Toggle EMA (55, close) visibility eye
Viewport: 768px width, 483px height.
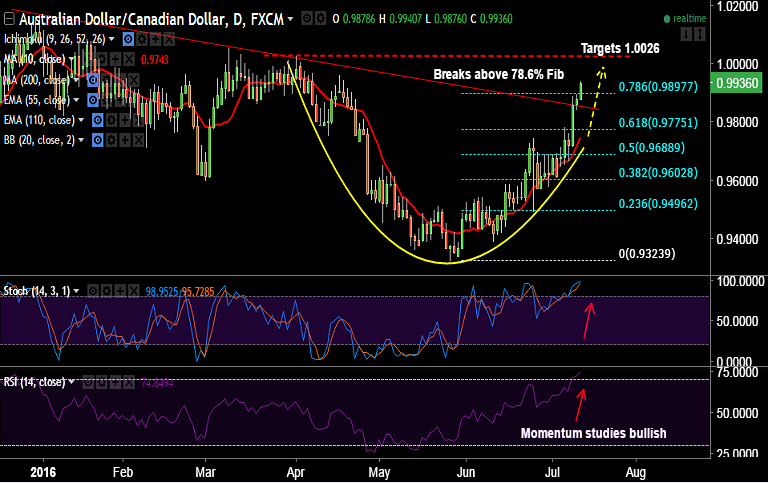pos(93,100)
